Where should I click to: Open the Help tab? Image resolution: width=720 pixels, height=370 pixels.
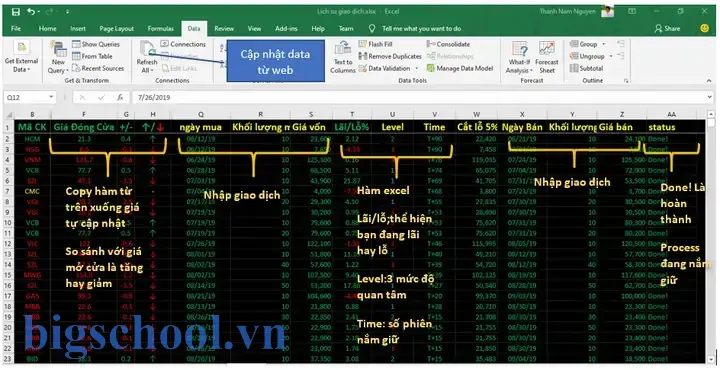pyautogui.click(x=318, y=28)
